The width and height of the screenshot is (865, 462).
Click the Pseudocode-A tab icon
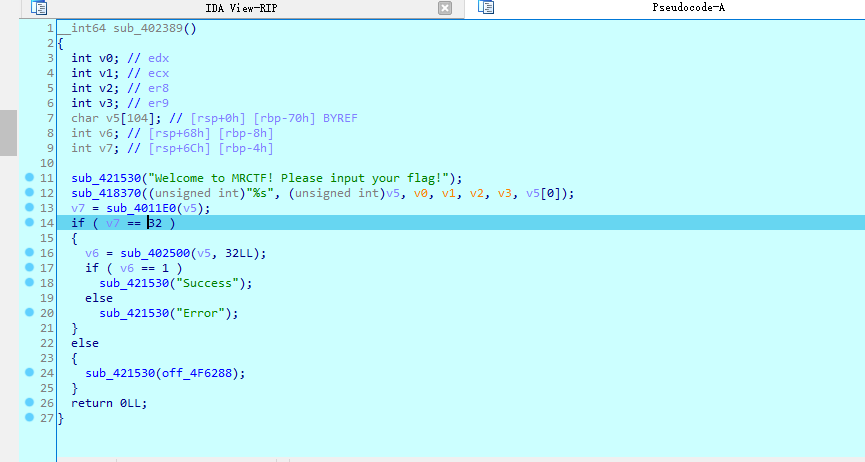(486, 8)
